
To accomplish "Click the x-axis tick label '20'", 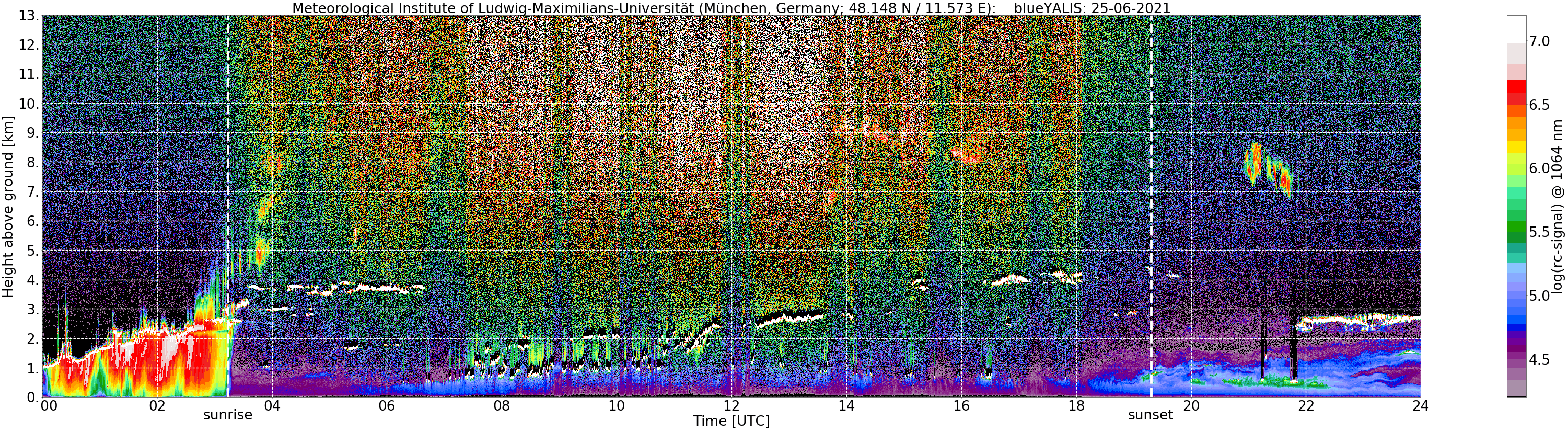I will pyautogui.click(x=1191, y=405).
